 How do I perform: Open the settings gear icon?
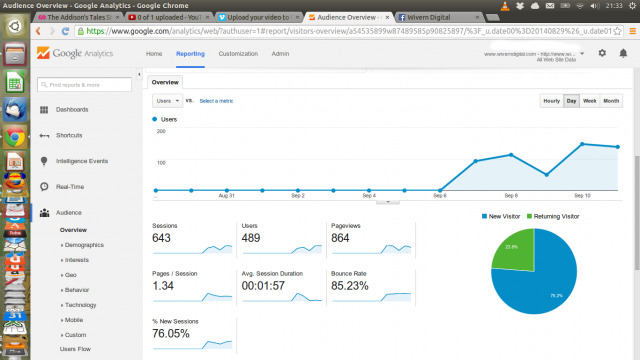[x=602, y=53]
